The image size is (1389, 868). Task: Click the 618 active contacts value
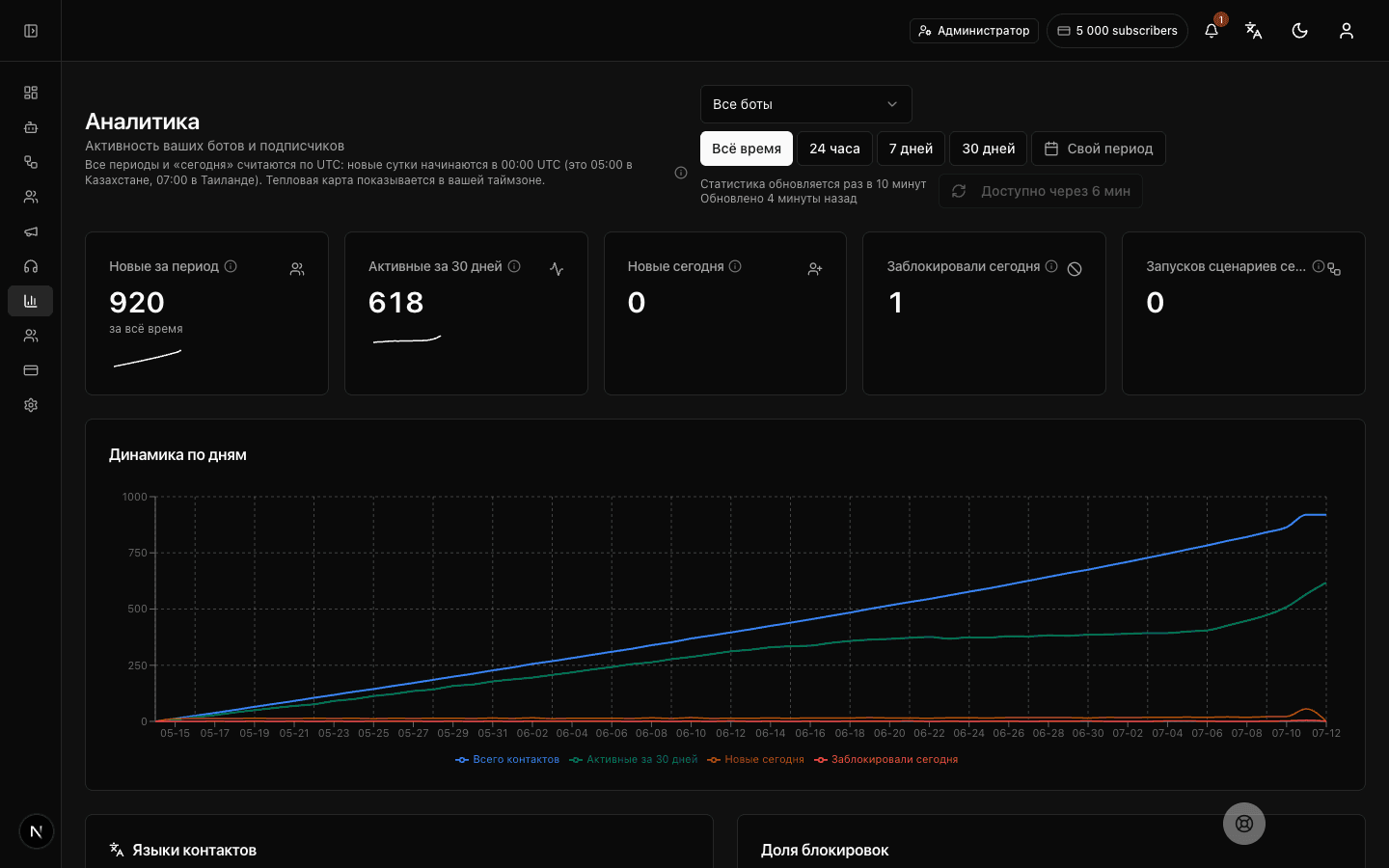396,303
